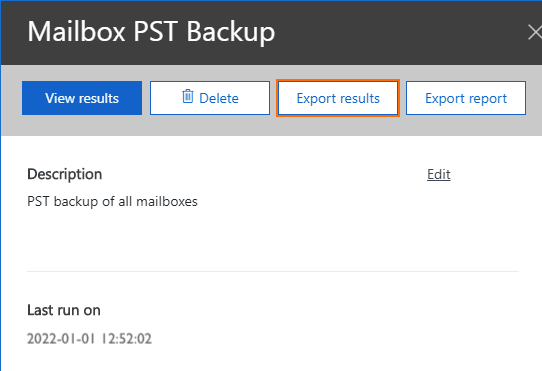Choose Export report

(x=466, y=98)
